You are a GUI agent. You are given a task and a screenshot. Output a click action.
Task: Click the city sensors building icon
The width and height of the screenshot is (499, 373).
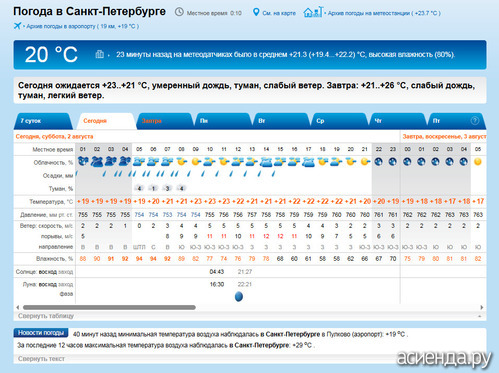click(x=99, y=54)
